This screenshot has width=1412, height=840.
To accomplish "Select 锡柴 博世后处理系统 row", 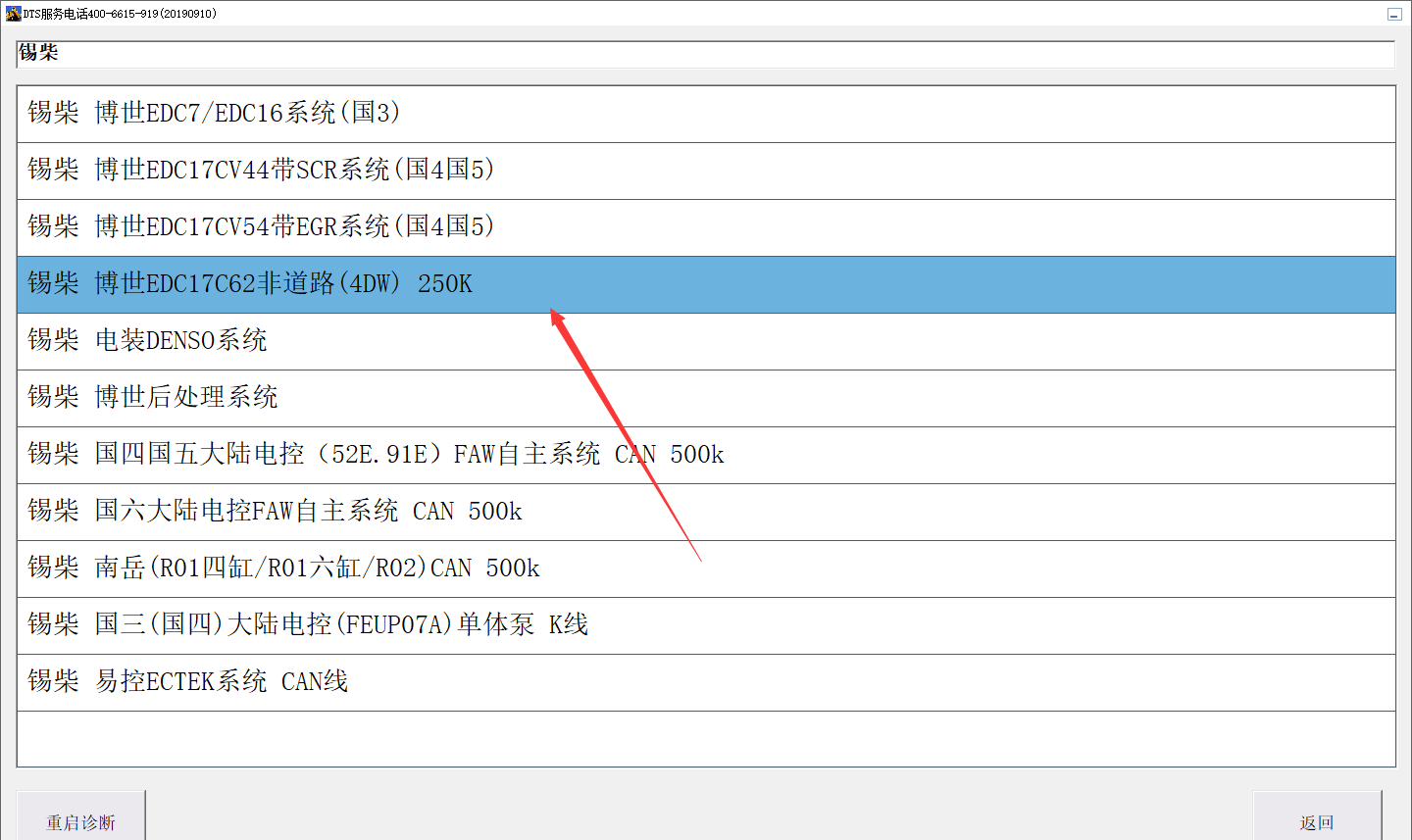I will coord(706,399).
